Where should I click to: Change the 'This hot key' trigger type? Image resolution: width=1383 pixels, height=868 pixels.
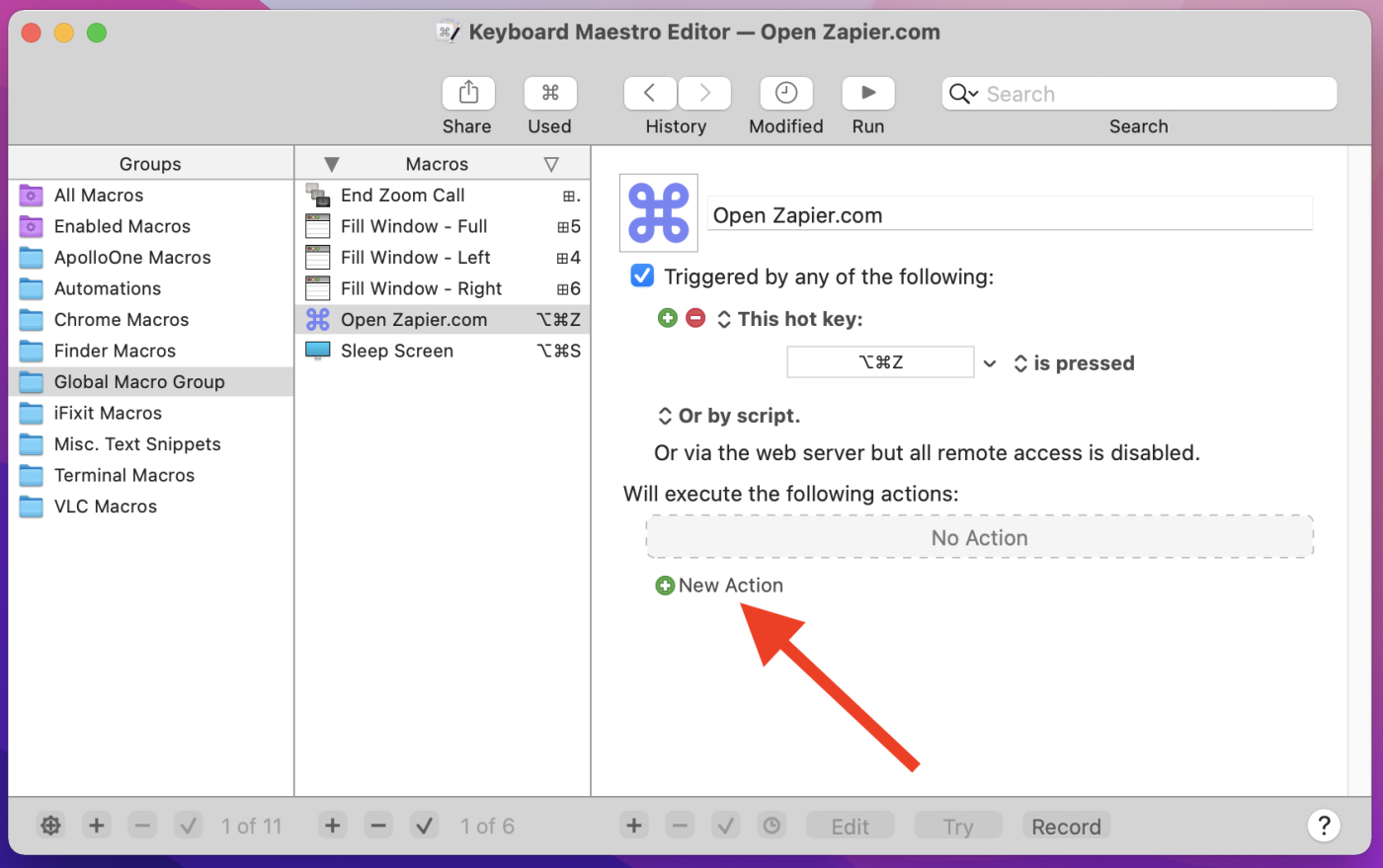789,319
